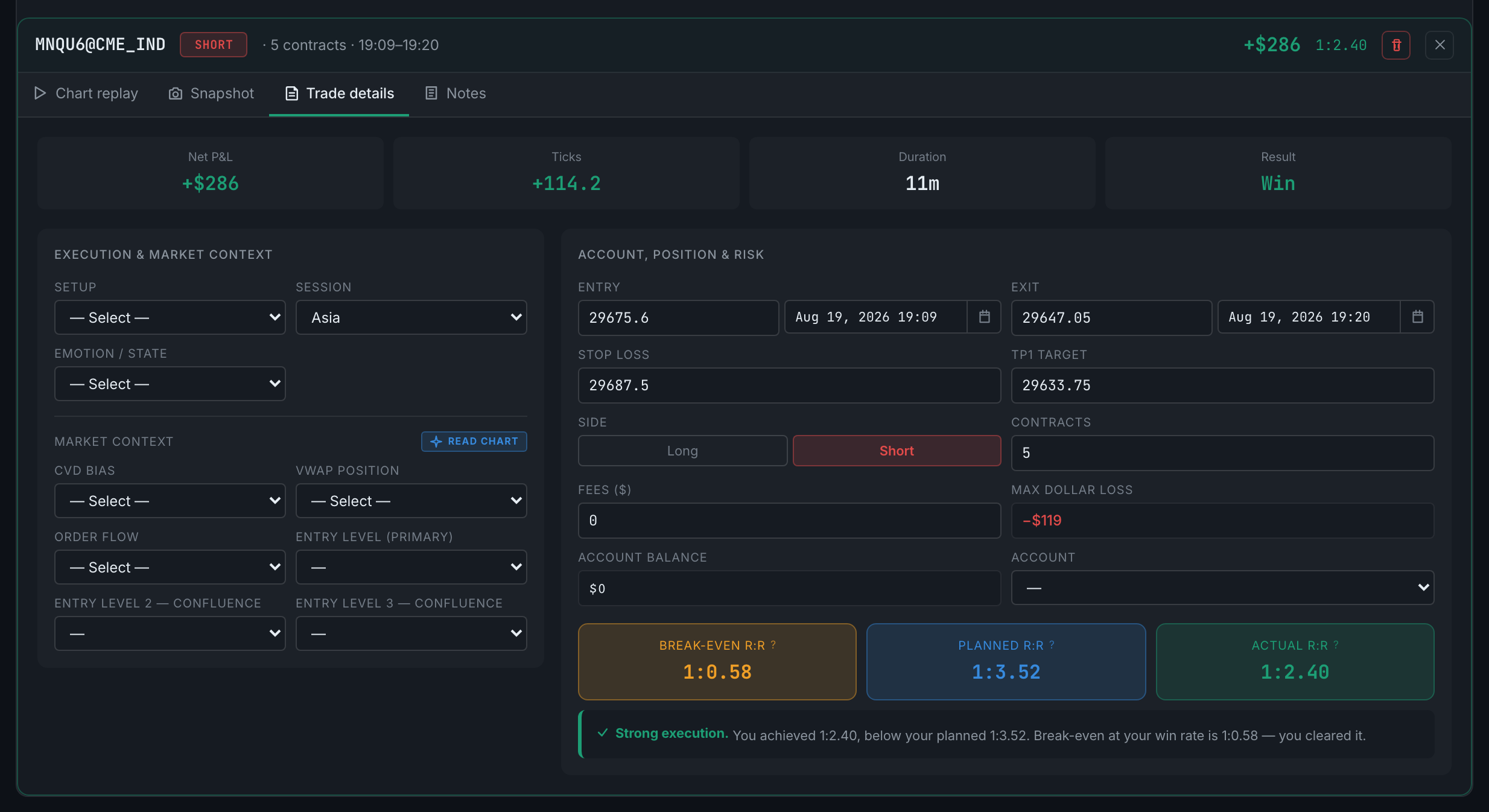Open Entry Level 2 Confluence dropdown
The width and height of the screenshot is (1489, 812).
pos(170,633)
